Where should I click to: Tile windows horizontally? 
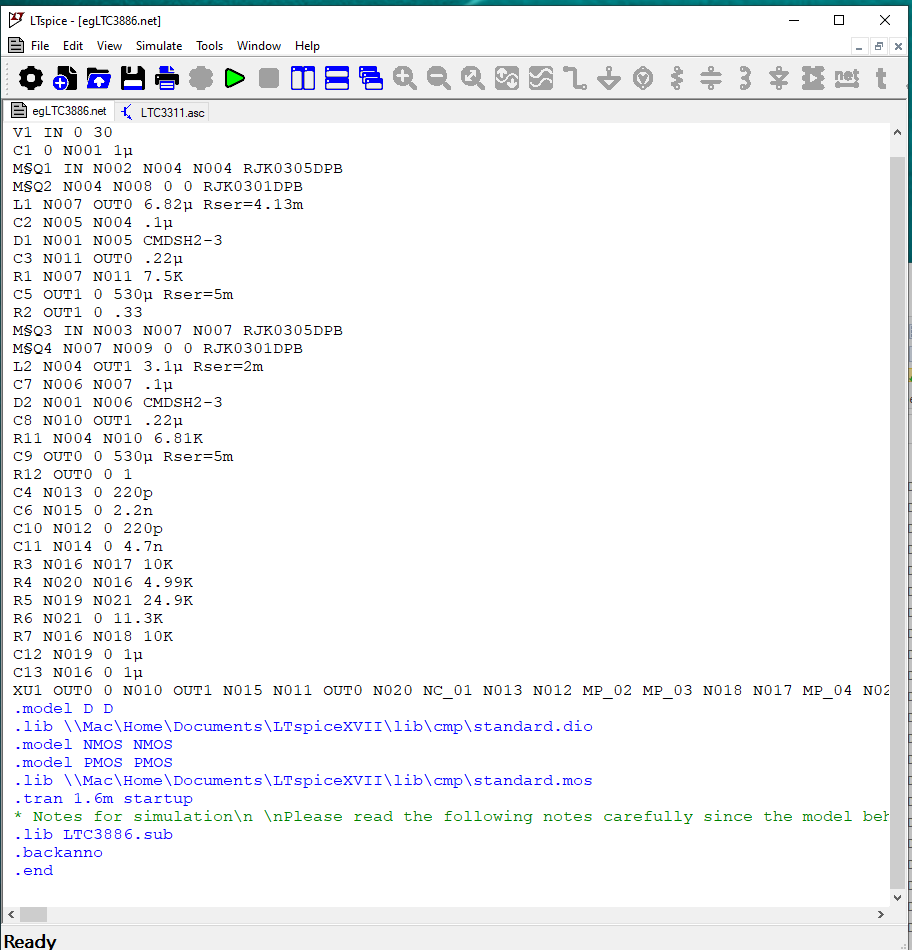coord(337,78)
